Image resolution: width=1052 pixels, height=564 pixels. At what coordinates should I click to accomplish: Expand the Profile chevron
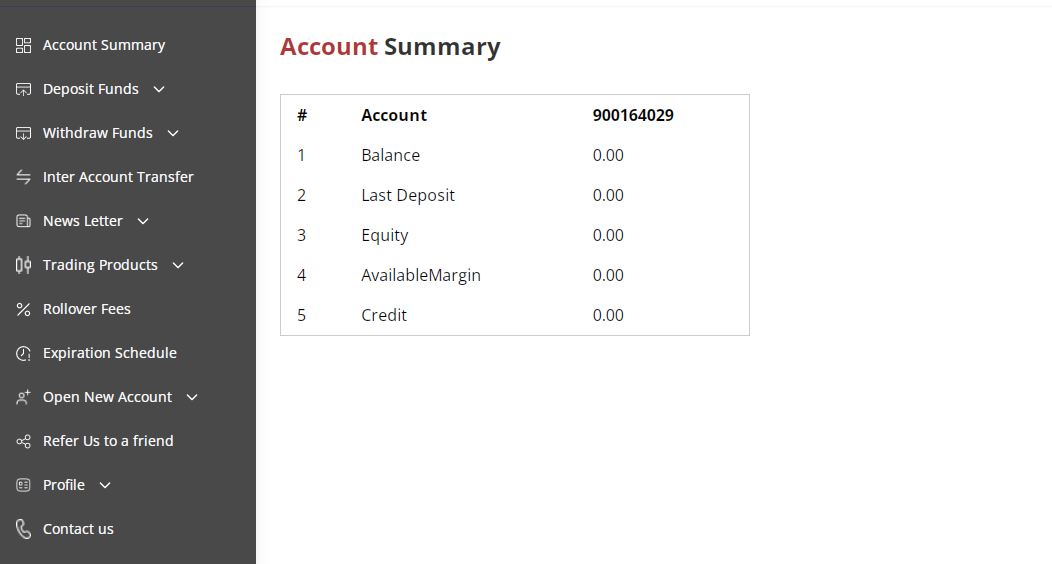coord(105,486)
